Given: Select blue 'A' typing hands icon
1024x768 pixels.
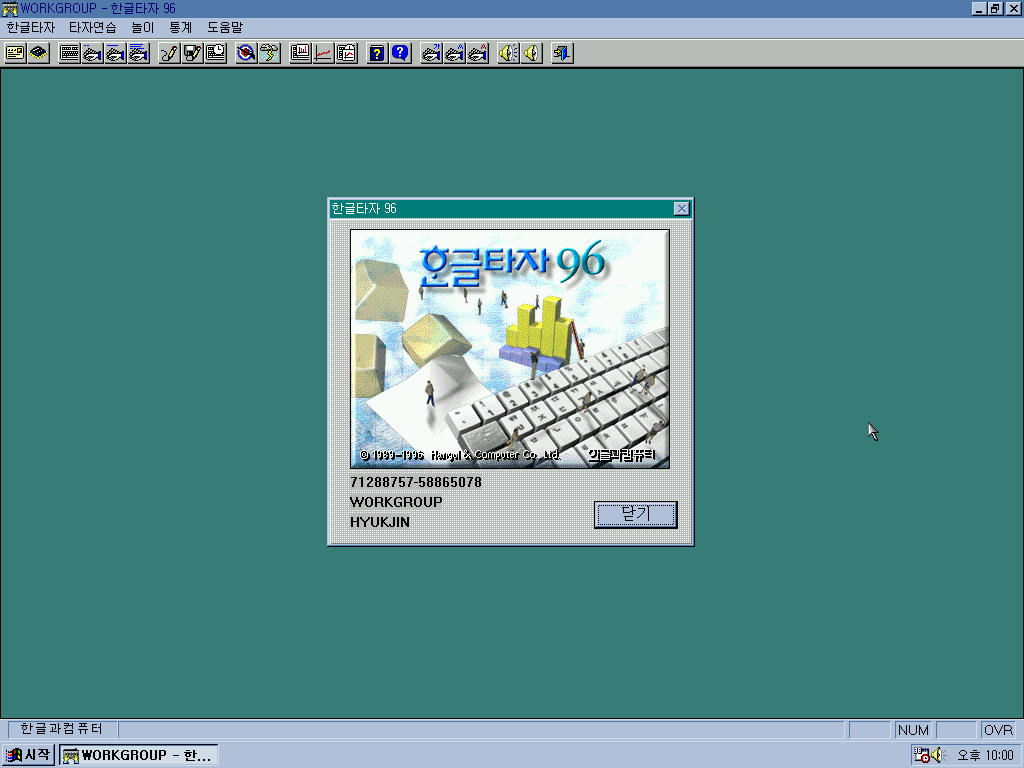Looking at the screenshot, I should coord(454,53).
